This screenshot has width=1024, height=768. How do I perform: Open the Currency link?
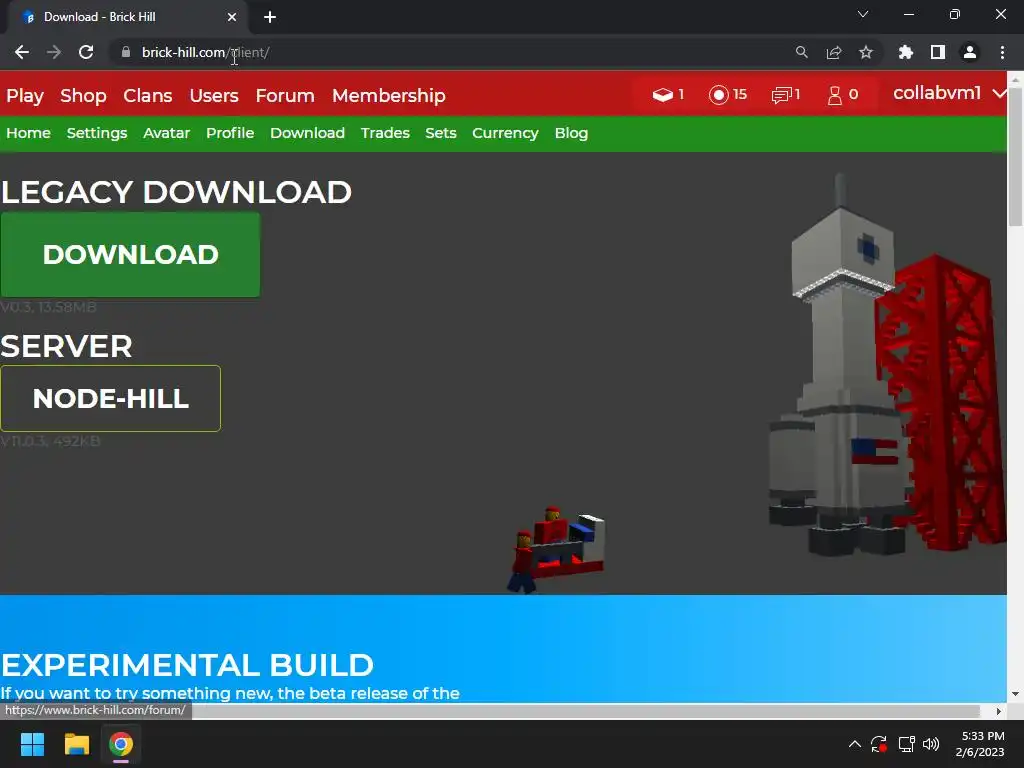[505, 133]
